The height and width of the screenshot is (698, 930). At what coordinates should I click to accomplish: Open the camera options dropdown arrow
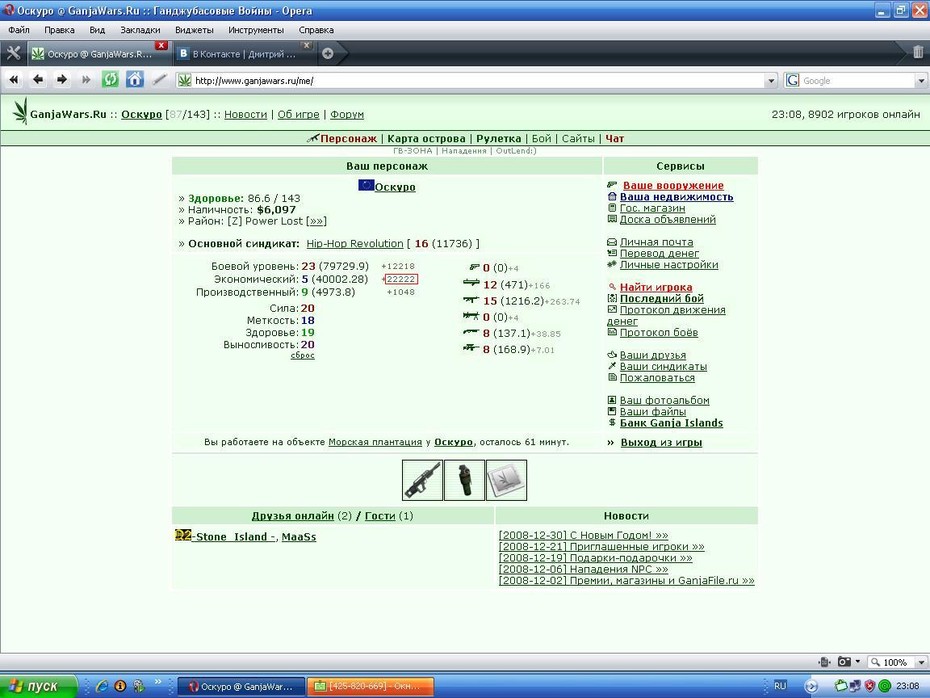pos(858,662)
